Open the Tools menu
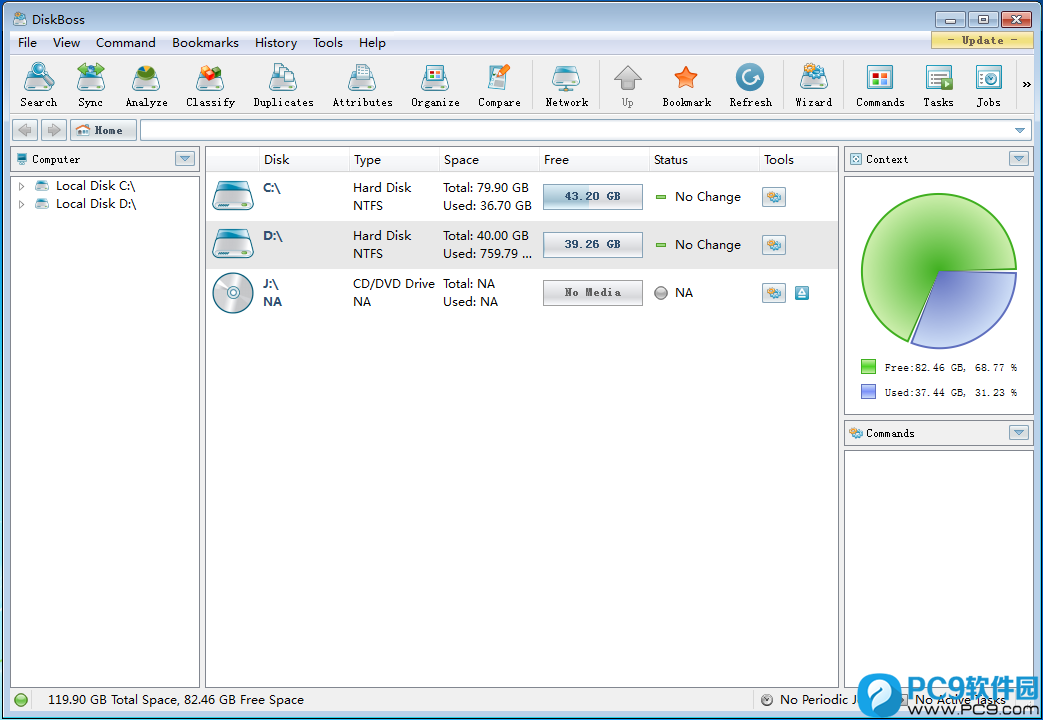Screen dimensions: 1043x720 328,43
